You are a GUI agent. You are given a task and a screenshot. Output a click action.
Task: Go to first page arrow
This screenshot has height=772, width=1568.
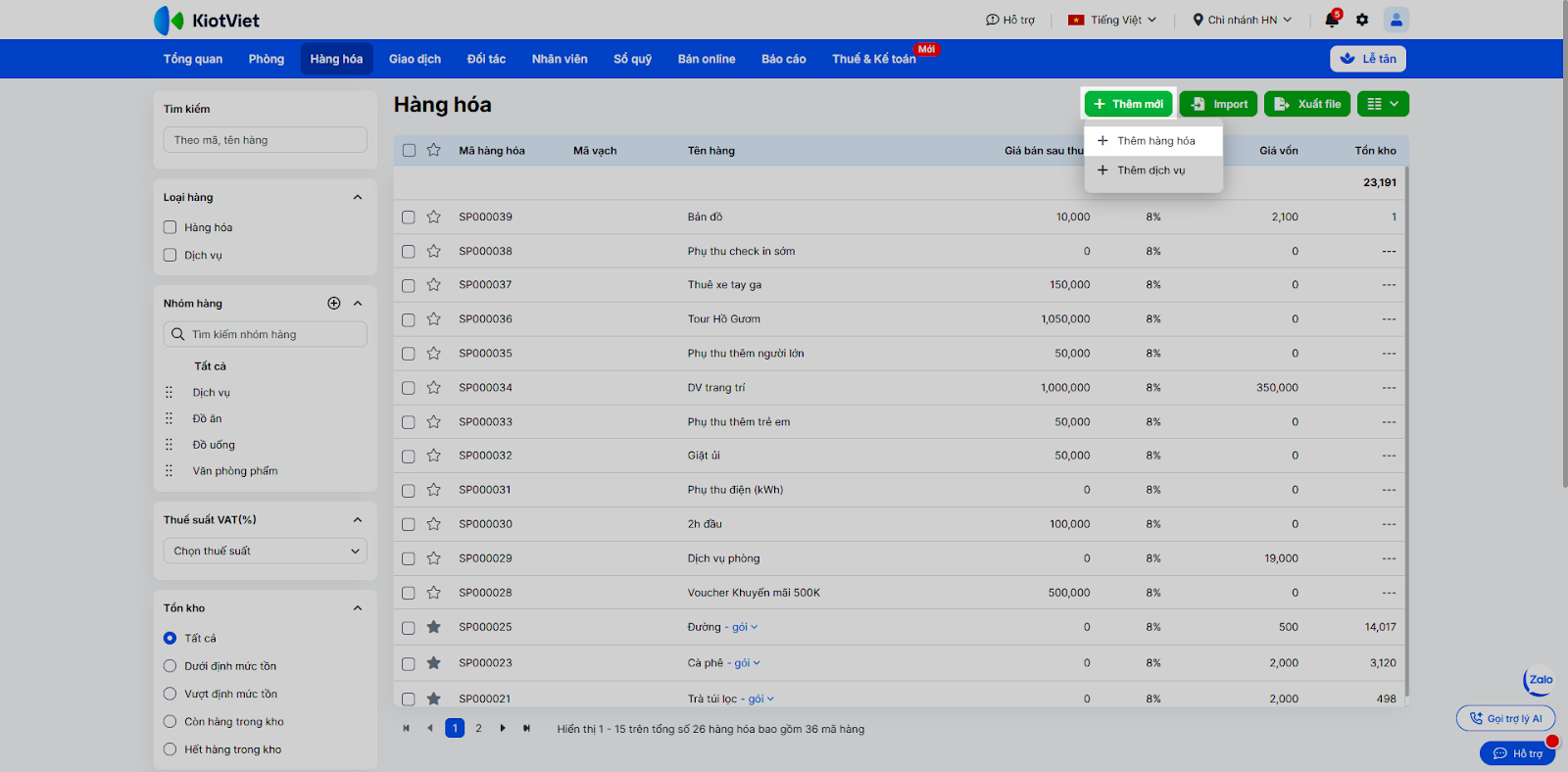(x=406, y=728)
